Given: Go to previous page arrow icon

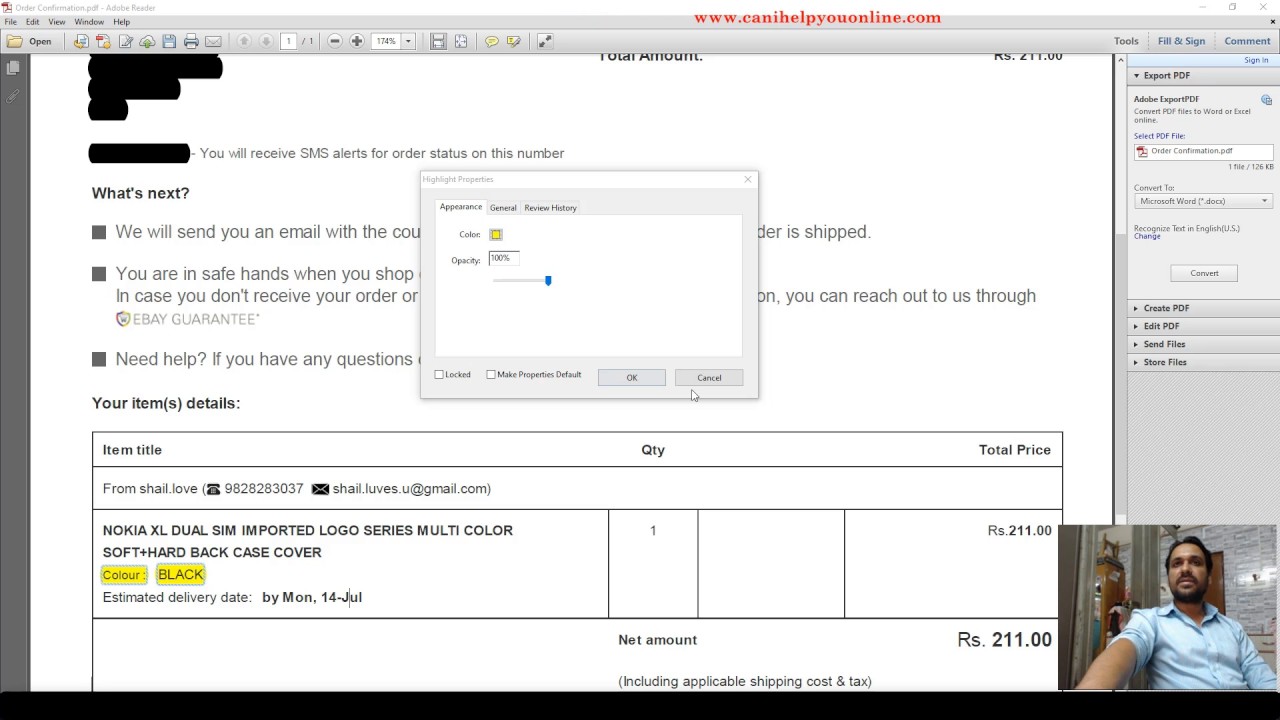Looking at the screenshot, I should click(244, 41).
